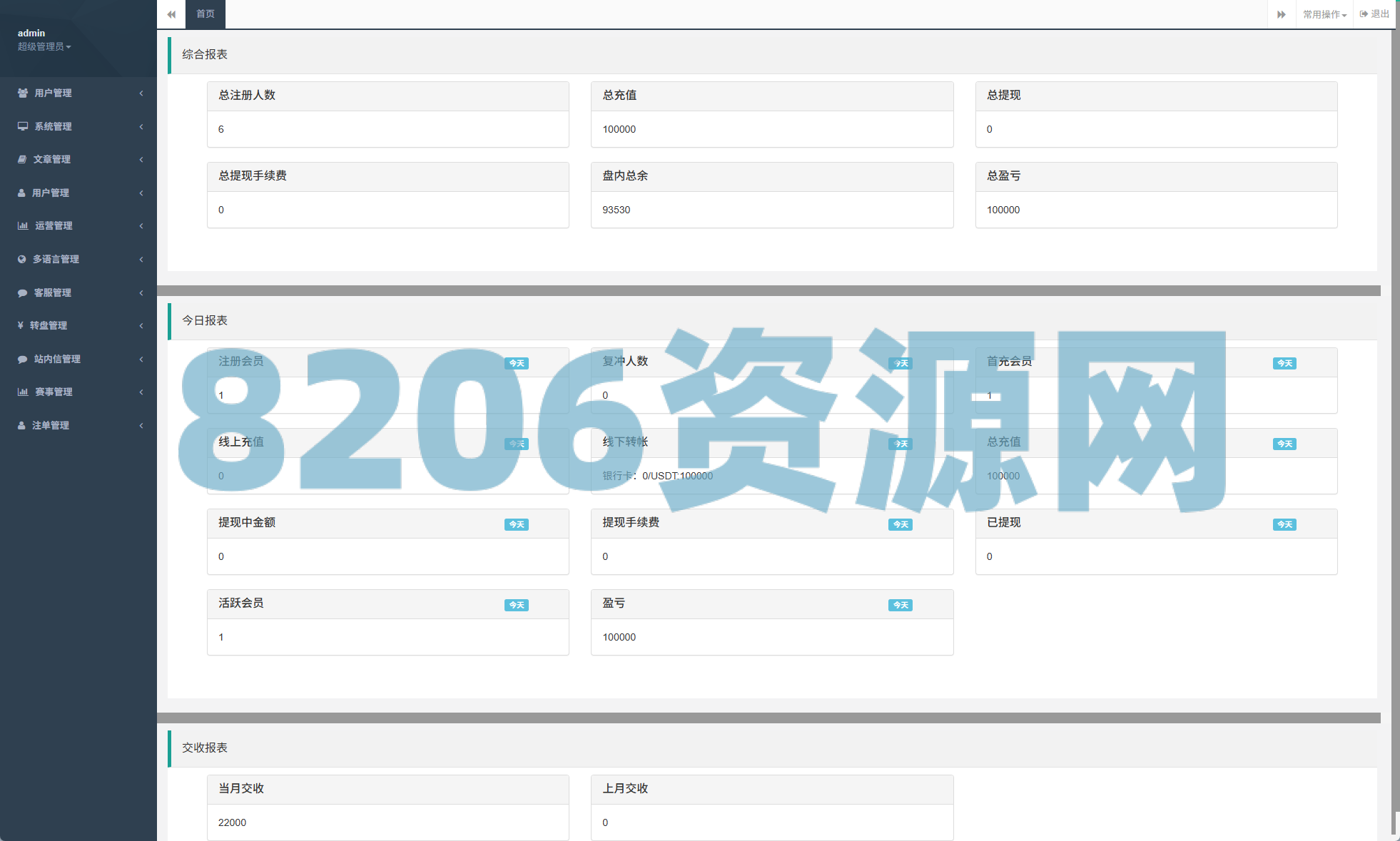
Task: Click the 今天 badge on today's 总充值
Action: pyautogui.click(x=1284, y=444)
